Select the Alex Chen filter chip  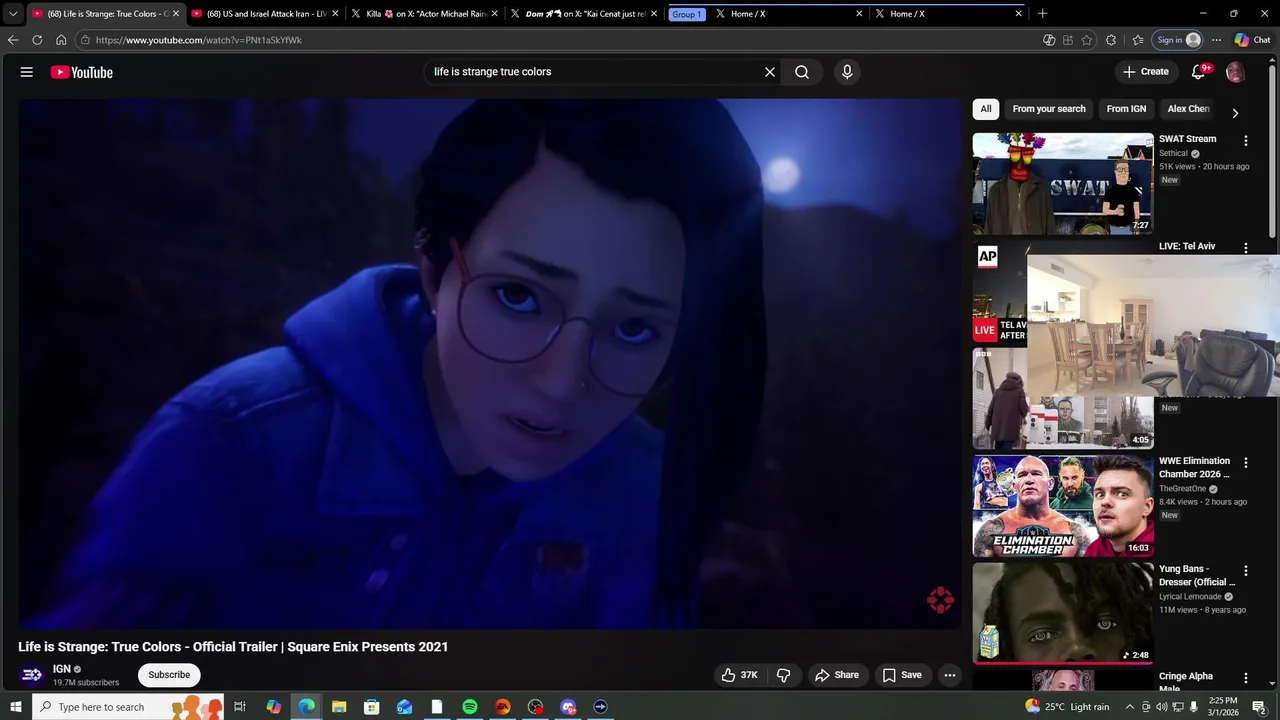pos(1189,109)
